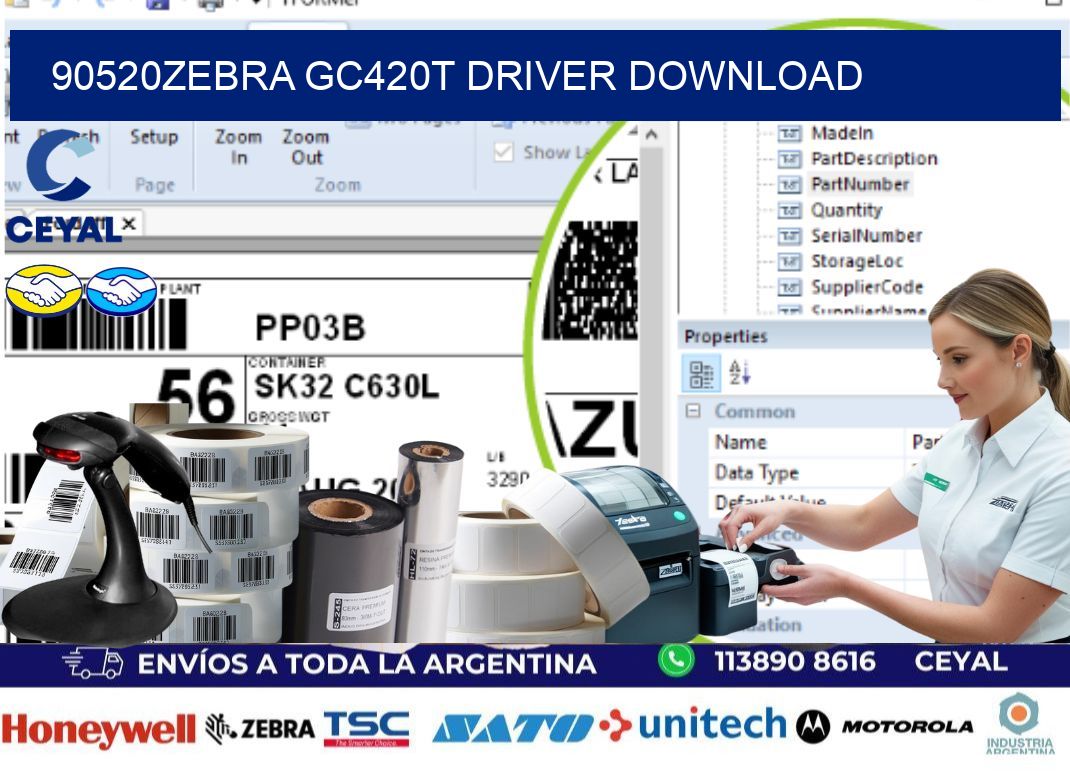Image resolution: width=1070 pixels, height=776 pixels.
Task: Open Setup in the Page ribbon group
Action: [156, 136]
